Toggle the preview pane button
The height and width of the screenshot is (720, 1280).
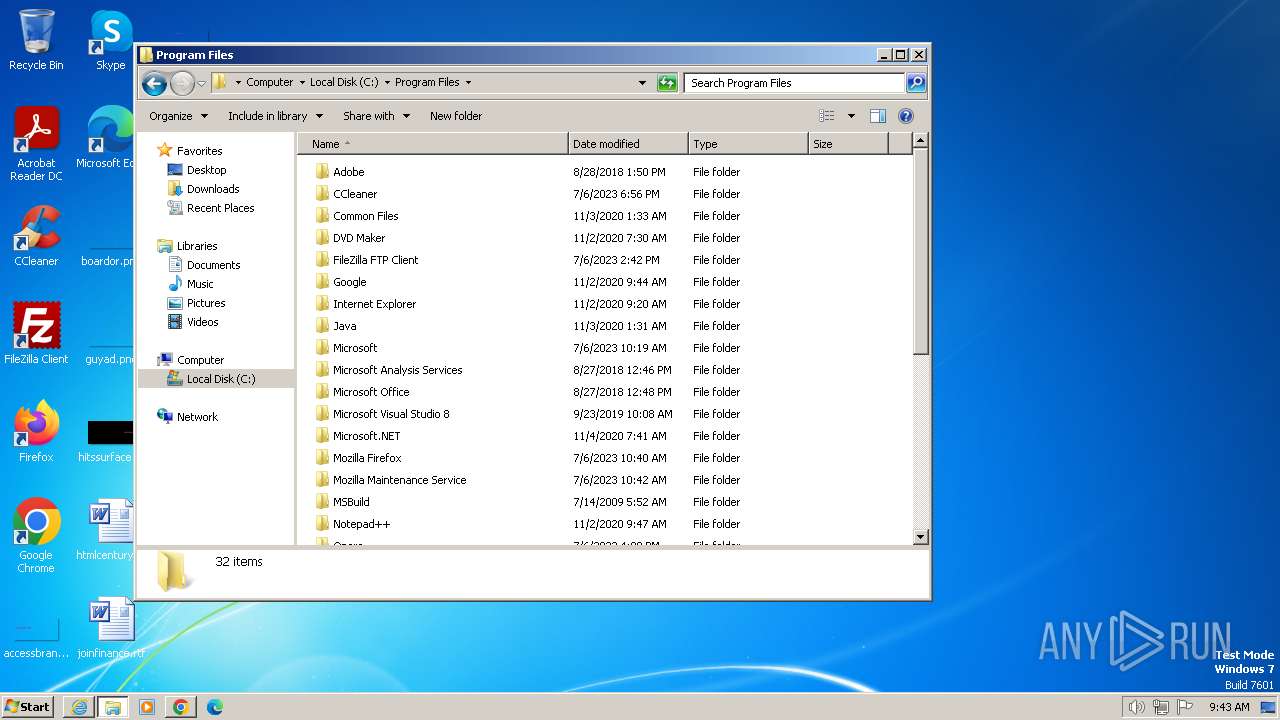coord(877,116)
